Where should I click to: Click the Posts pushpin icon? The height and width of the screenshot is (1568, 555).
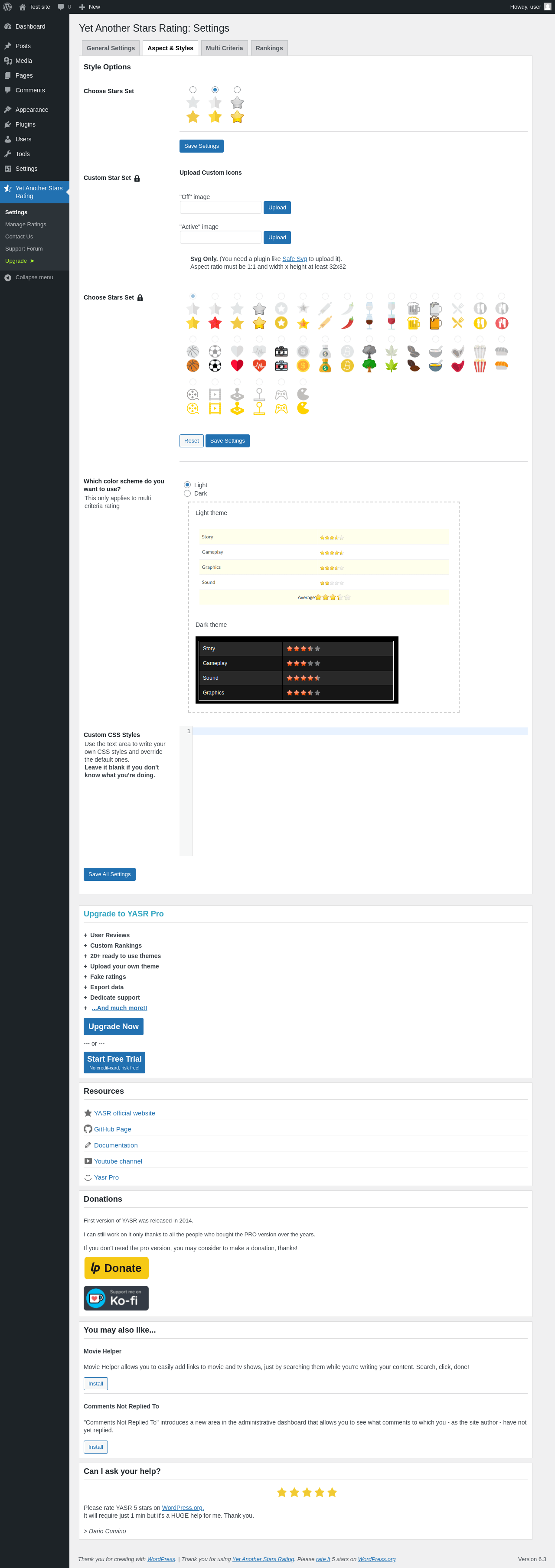tap(8, 46)
